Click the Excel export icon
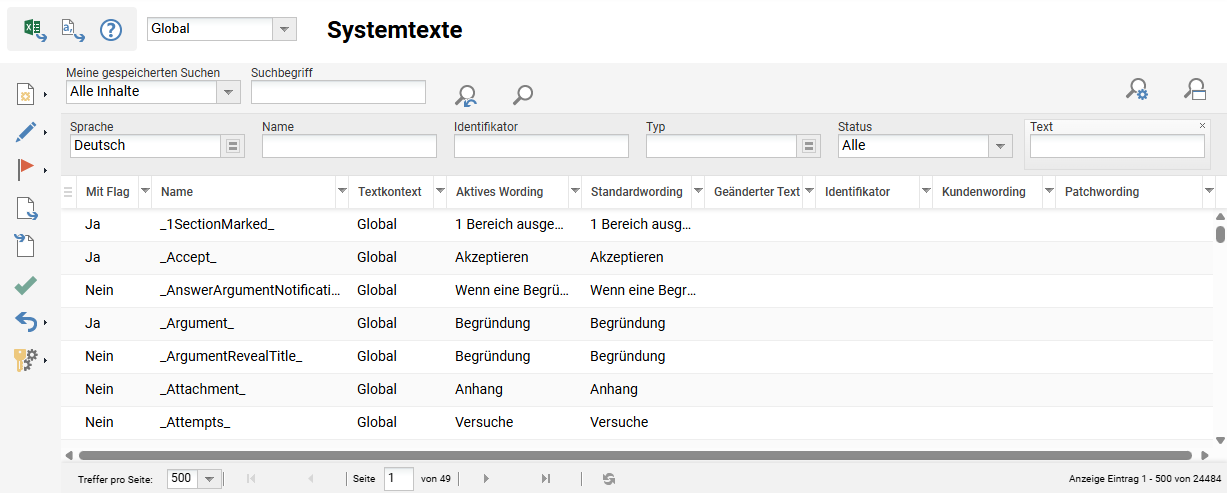This screenshot has width=1227, height=493. pos(34,29)
